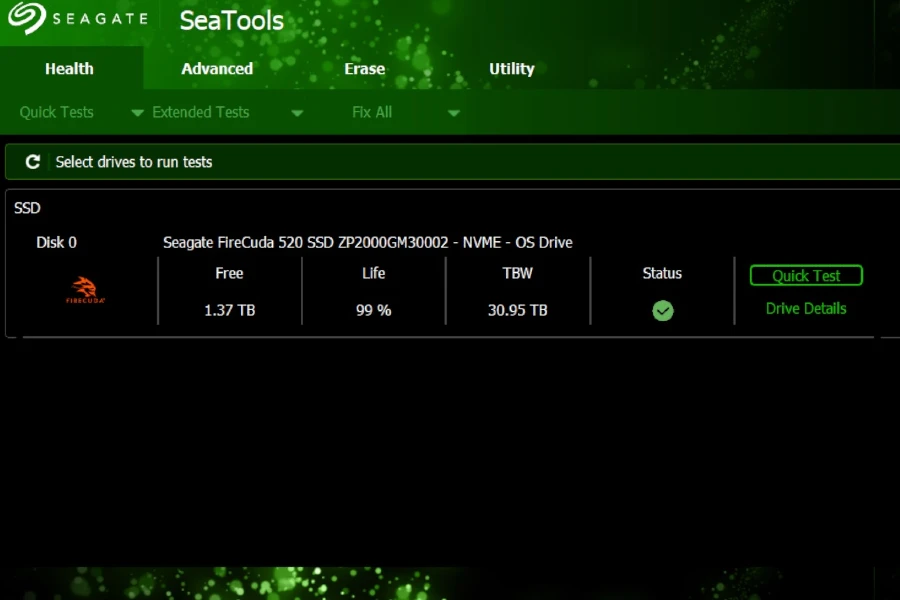Click the TBW column header
900x600 pixels.
pyautogui.click(x=518, y=273)
